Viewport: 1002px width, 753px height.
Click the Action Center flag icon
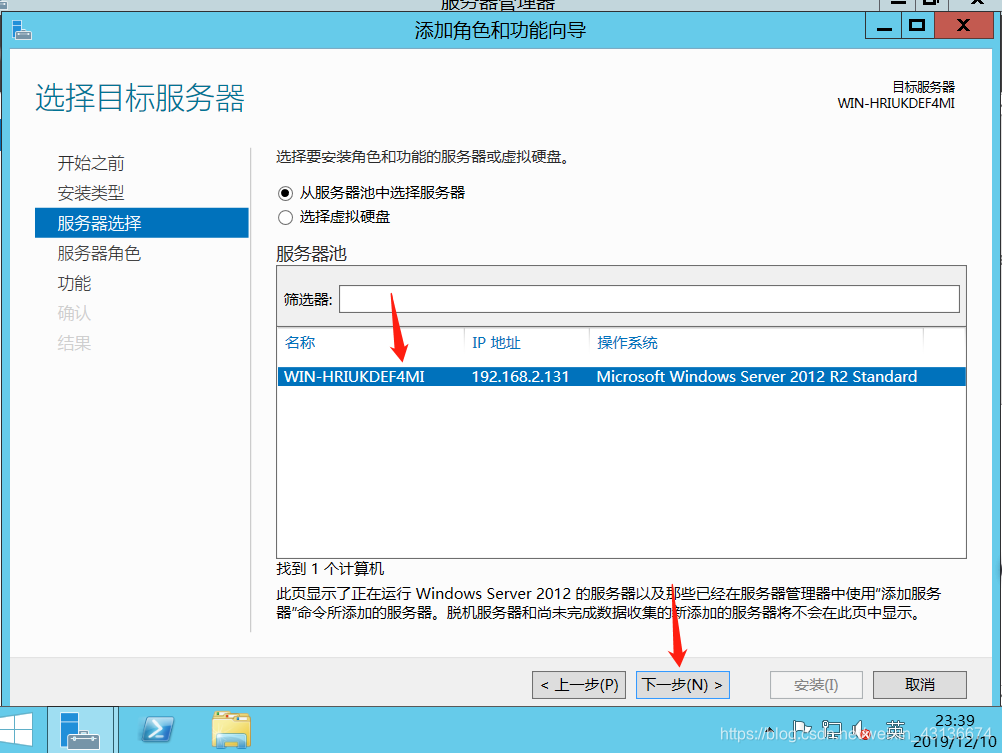point(802,730)
